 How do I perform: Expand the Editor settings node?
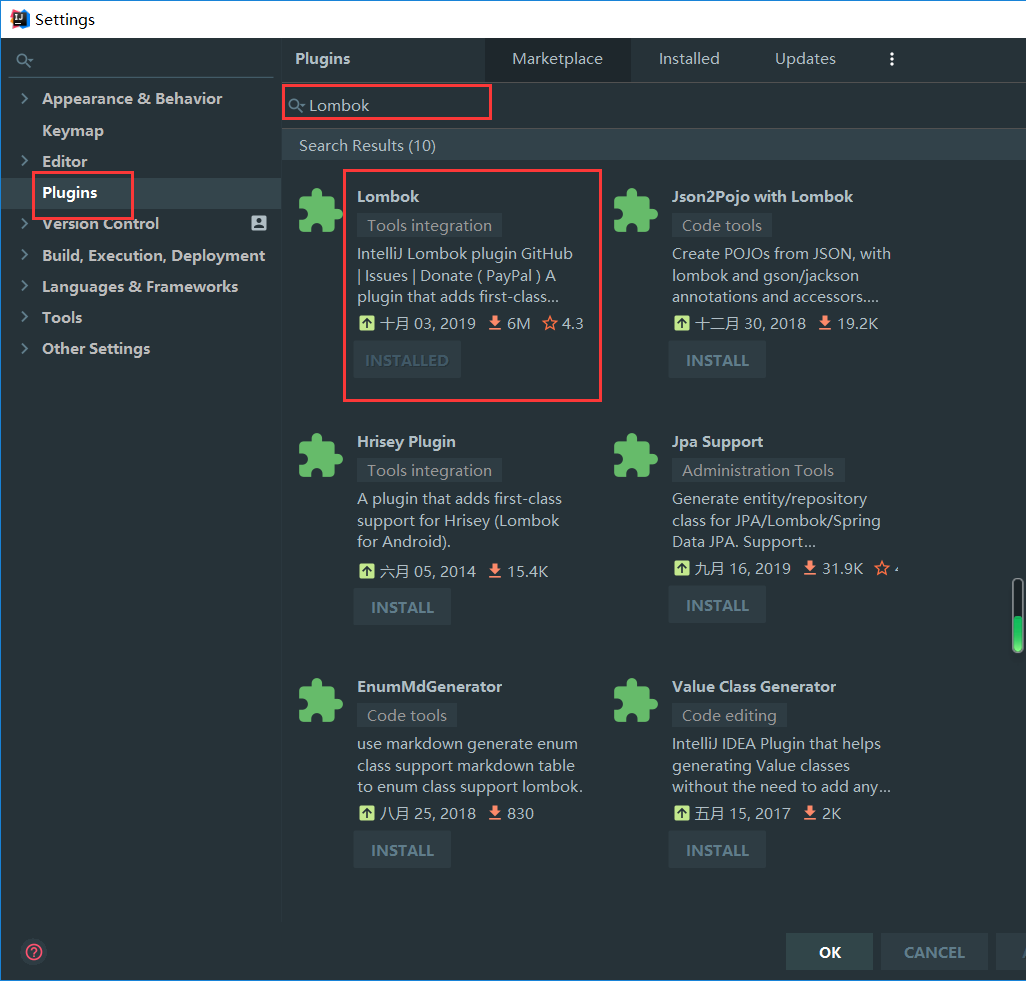coord(24,161)
